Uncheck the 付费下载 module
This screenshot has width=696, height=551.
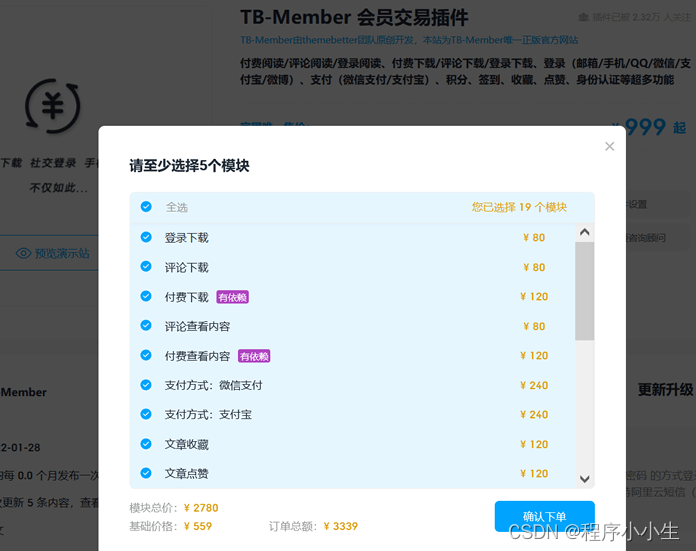[x=146, y=296]
